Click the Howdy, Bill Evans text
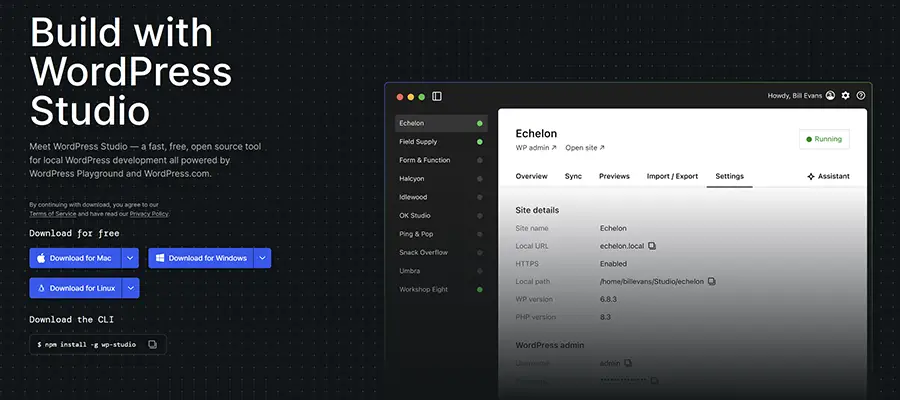 pos(795,96)
